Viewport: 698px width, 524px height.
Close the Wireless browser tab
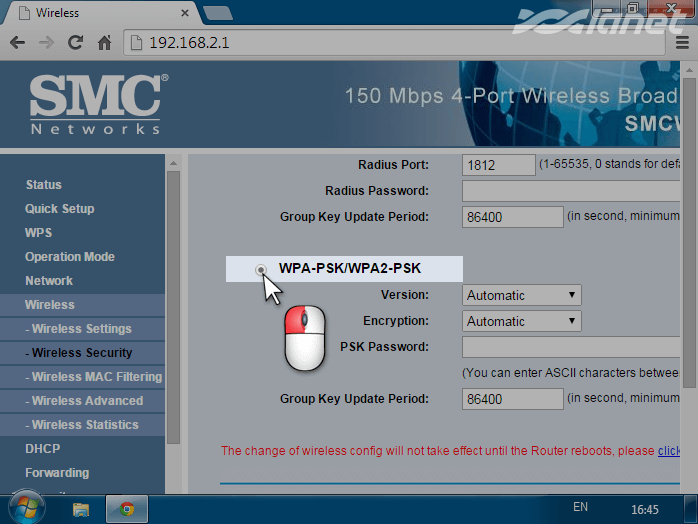pos(185,13)
